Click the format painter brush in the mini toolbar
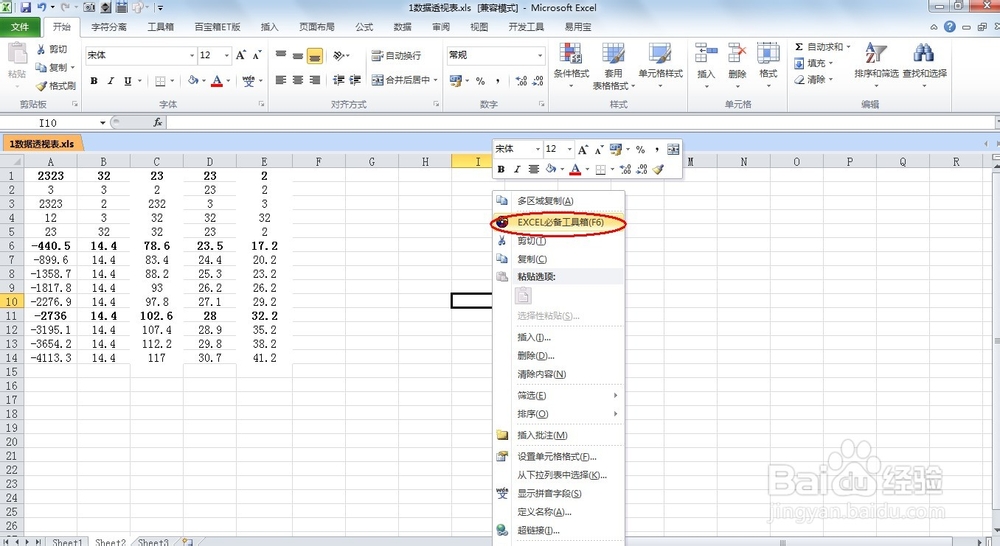The height and width of the screenshot is (546, 1000). pyautogui.click(x=659, y=169)
